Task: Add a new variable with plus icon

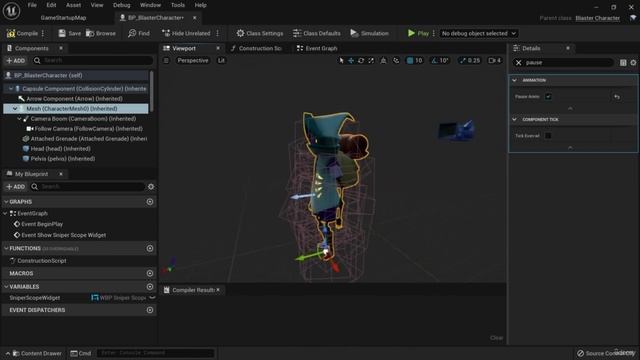Action: (x=150, y=287)
